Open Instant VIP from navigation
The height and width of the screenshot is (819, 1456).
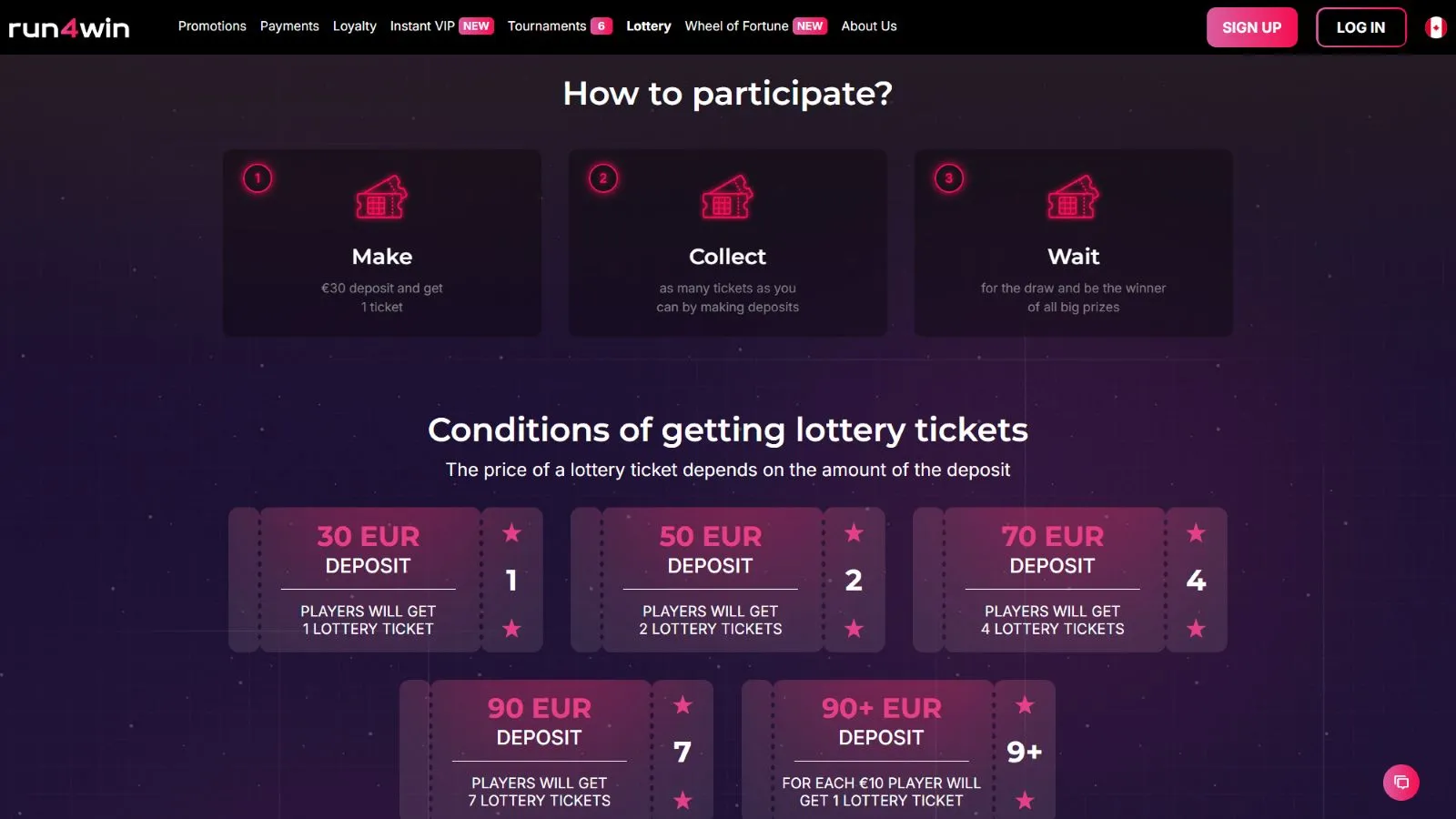[422, 26]
